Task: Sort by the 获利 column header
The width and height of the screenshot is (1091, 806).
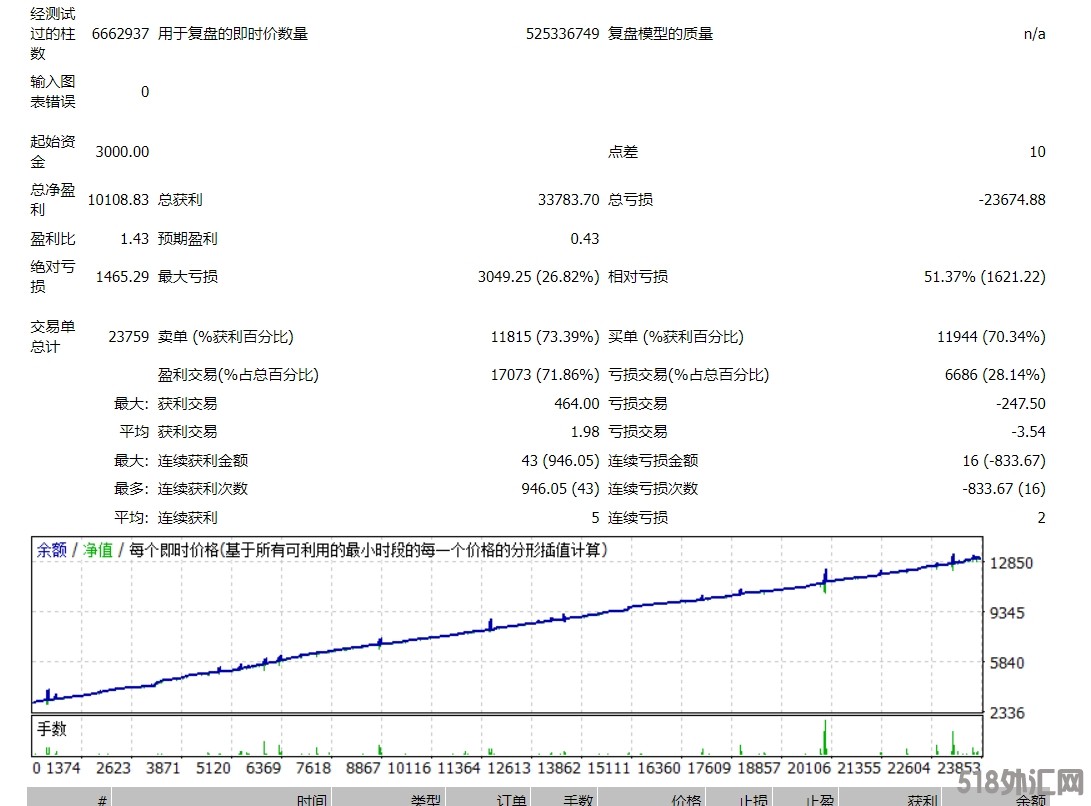Action: point(922,799)
